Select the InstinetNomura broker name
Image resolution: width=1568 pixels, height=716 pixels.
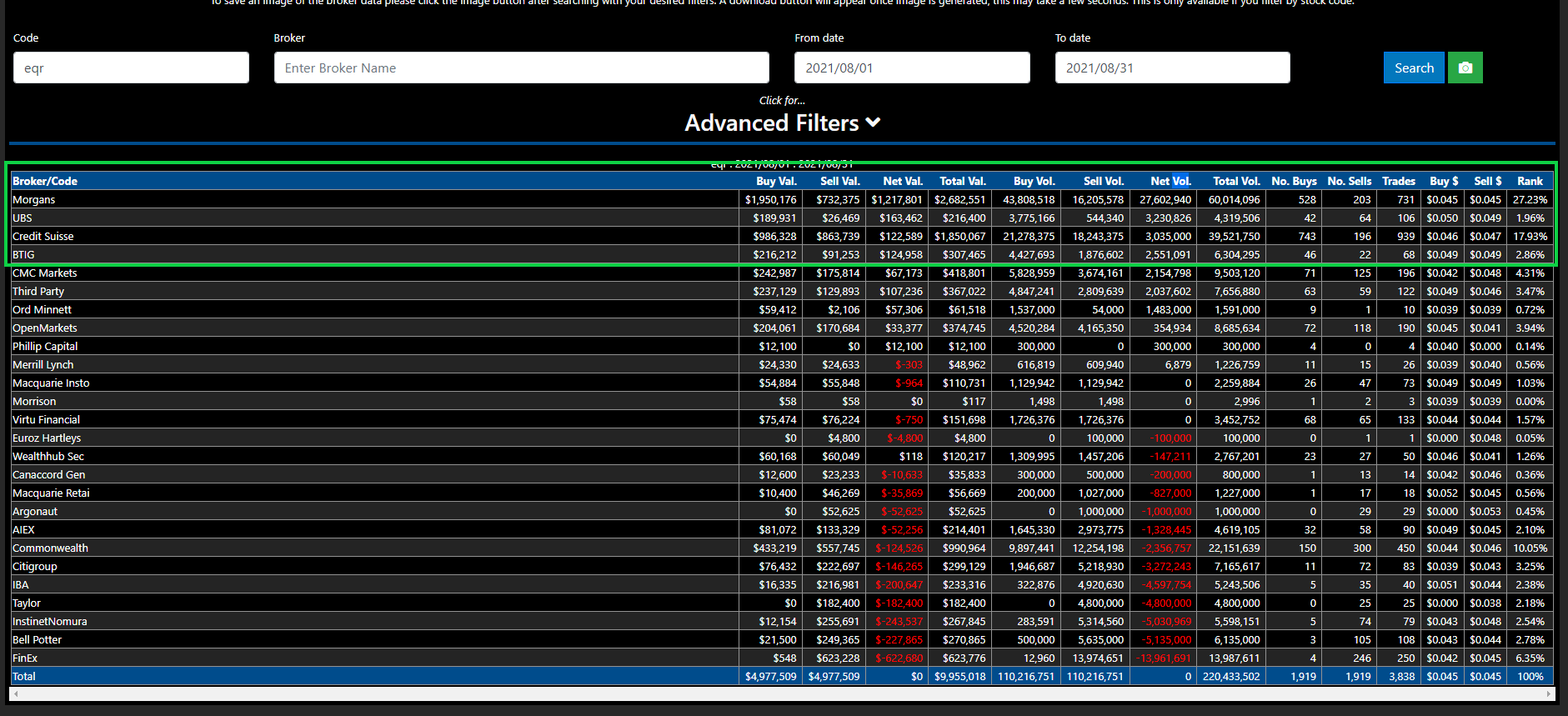(49, 622)
